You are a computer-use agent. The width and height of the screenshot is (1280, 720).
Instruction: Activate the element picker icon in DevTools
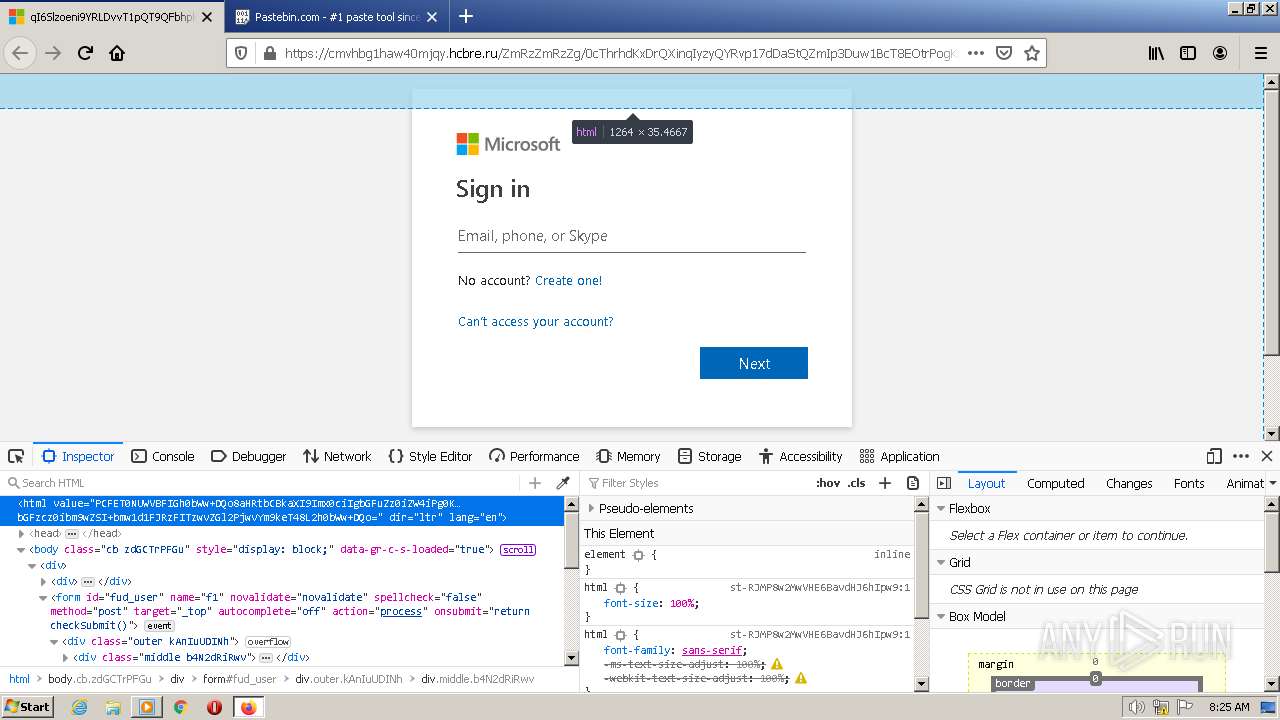tap(16, 456)
